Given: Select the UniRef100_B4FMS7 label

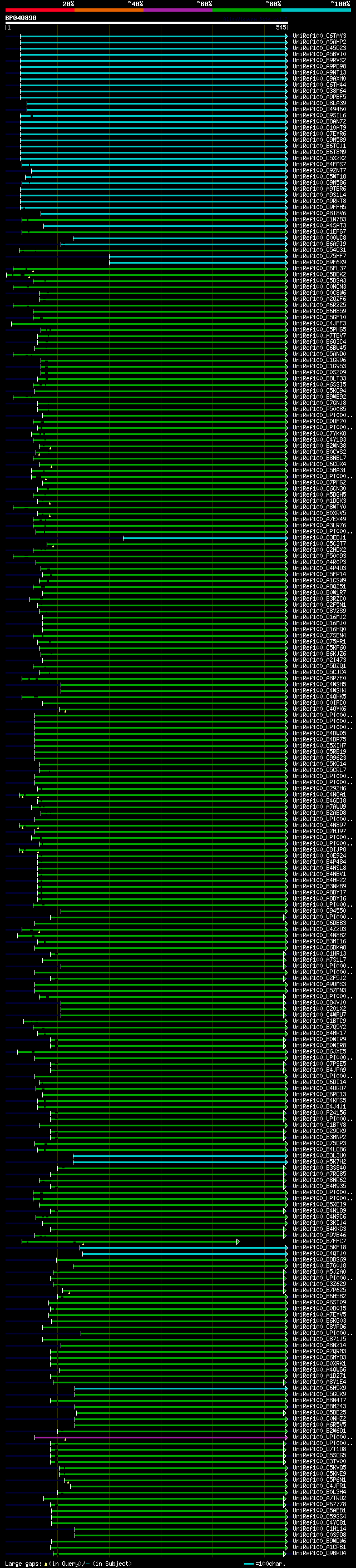Looking at the screenshot, I should click(319, 164).
